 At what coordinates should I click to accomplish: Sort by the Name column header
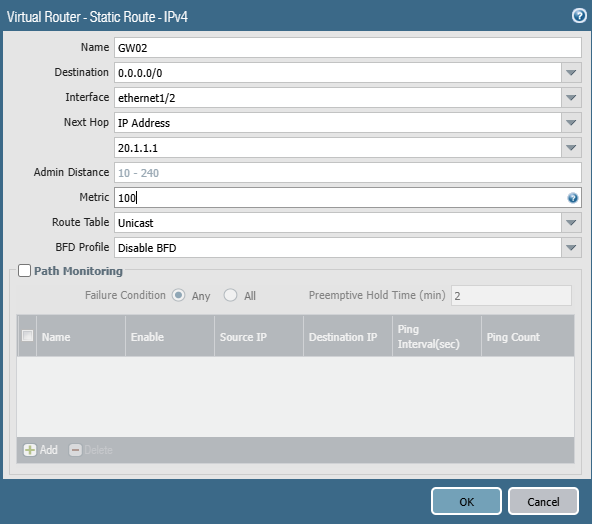tap(81, 336)
